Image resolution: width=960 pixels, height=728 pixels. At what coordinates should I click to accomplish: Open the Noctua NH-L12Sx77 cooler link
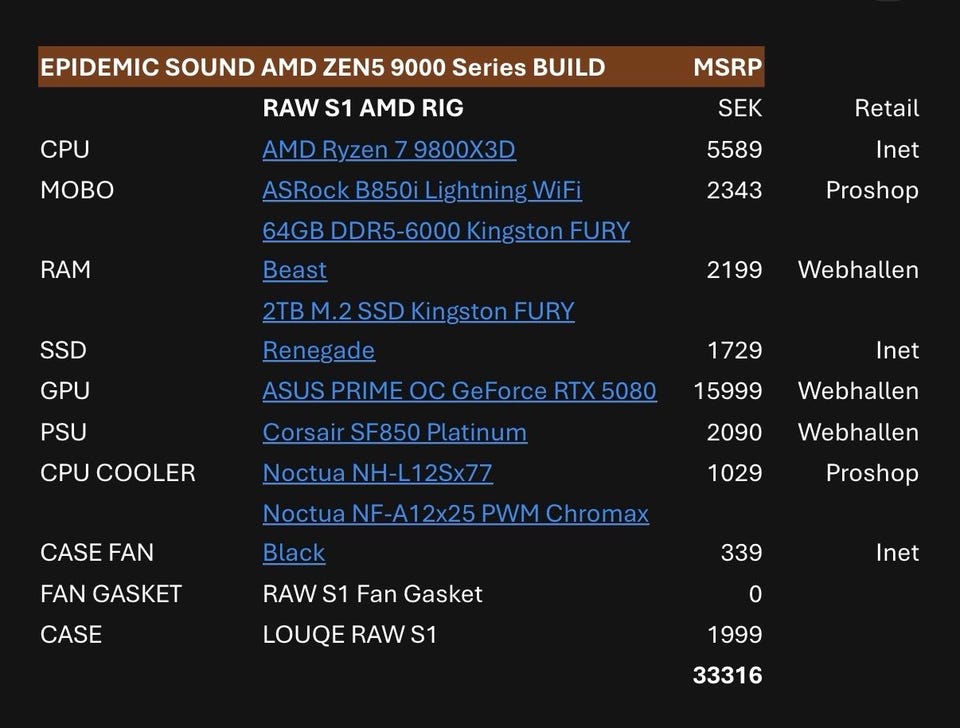point(377,472)
